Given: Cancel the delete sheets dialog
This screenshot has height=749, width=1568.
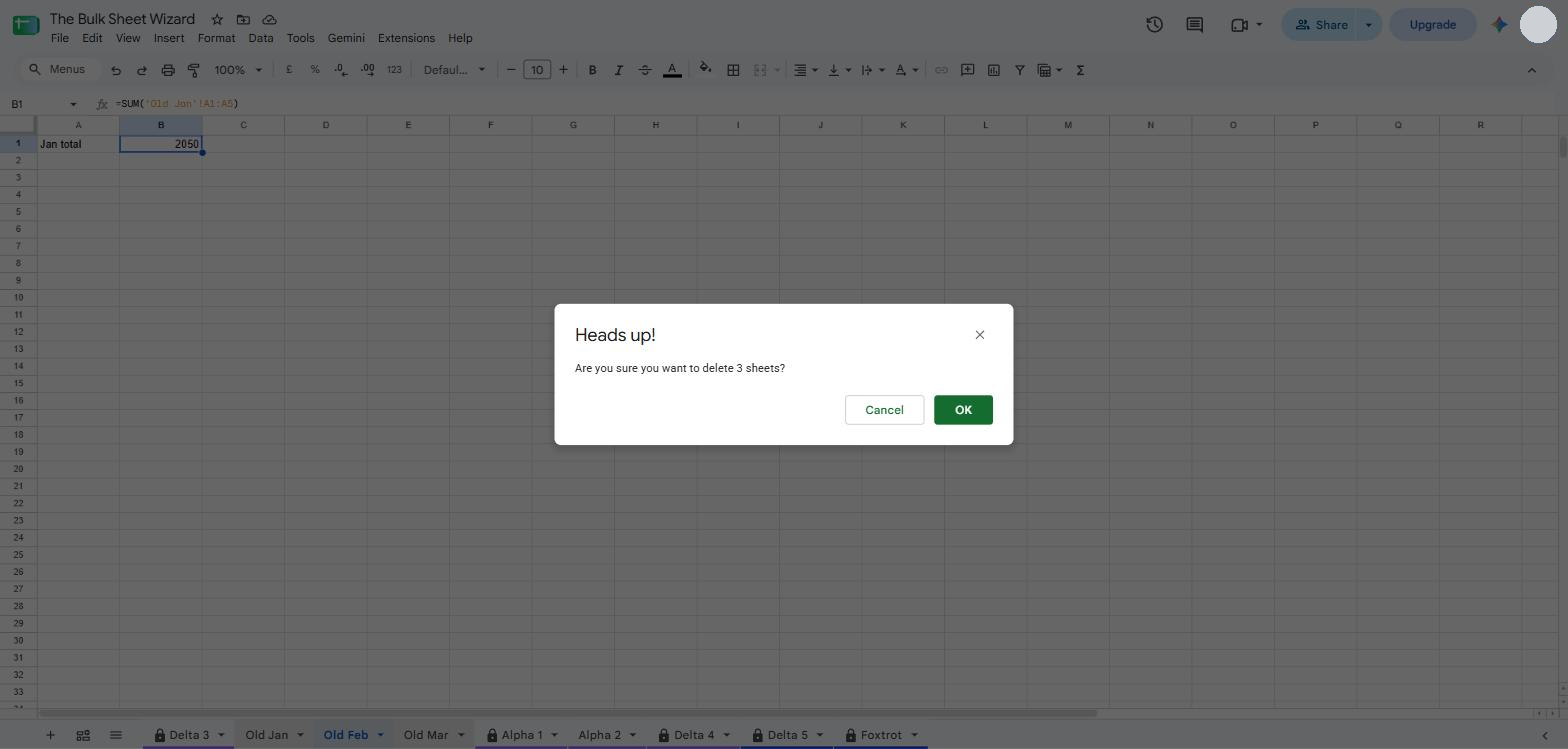Looking at the screenshot, I should click(x=884, y=410).
